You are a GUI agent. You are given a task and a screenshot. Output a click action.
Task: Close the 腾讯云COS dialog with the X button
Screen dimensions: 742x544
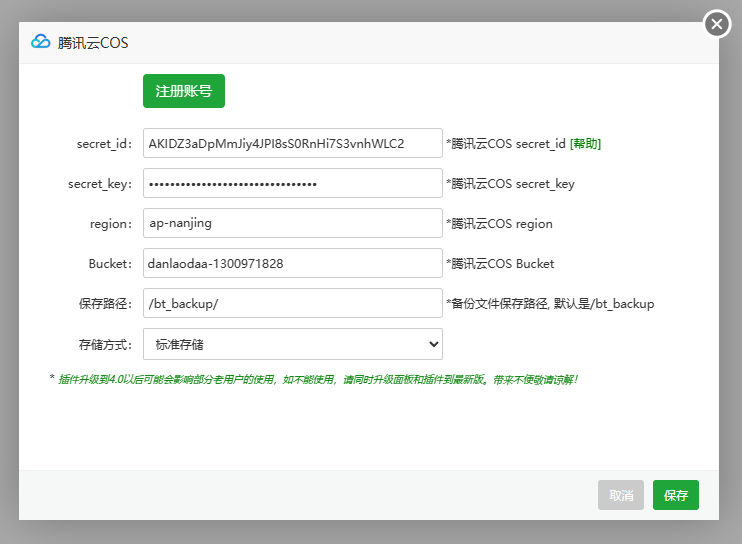point(717,24)
